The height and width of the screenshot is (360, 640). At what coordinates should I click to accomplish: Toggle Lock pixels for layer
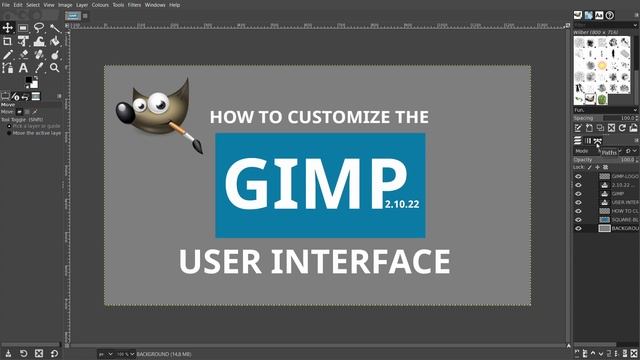coord(589,167)
